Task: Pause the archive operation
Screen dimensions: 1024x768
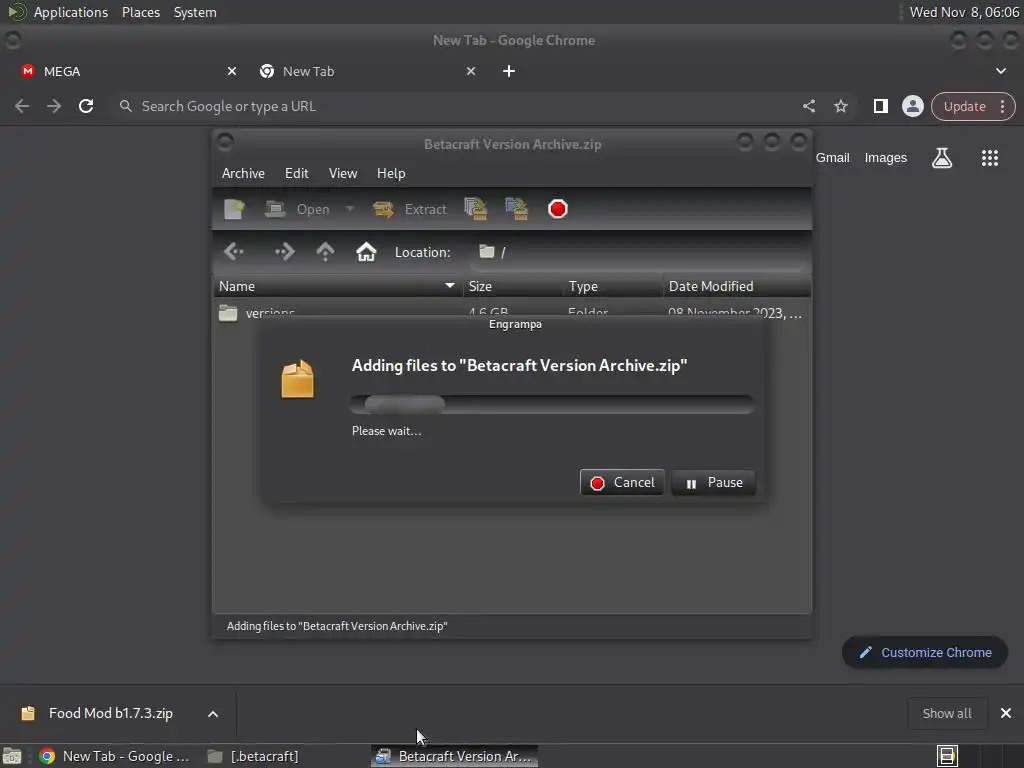Action: [713, 483]
